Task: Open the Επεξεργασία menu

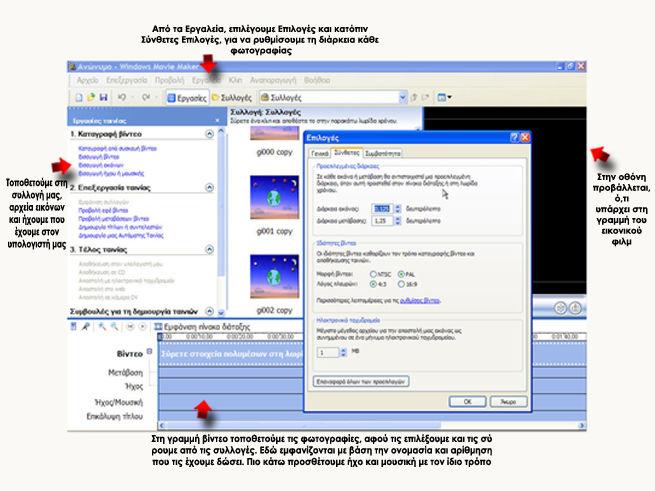Action: point(127,80)
